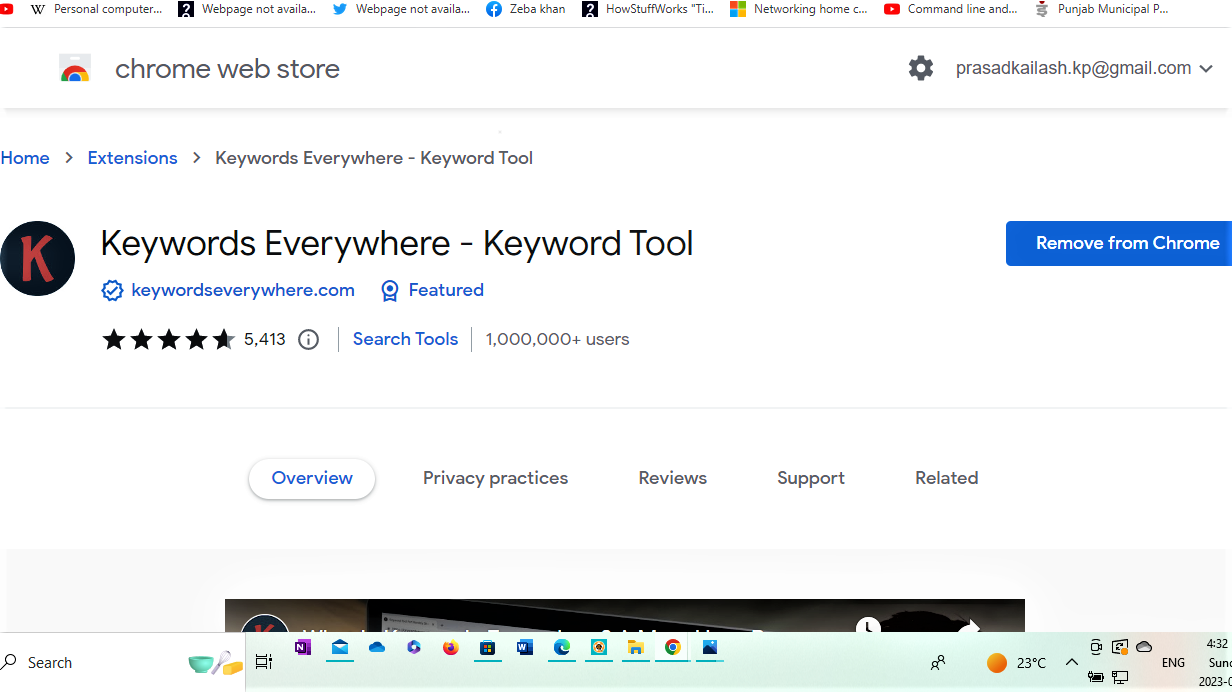Open the 23°C weather widget
This screenshot has width=1232, height=692.
click(x=1016, y=663)
